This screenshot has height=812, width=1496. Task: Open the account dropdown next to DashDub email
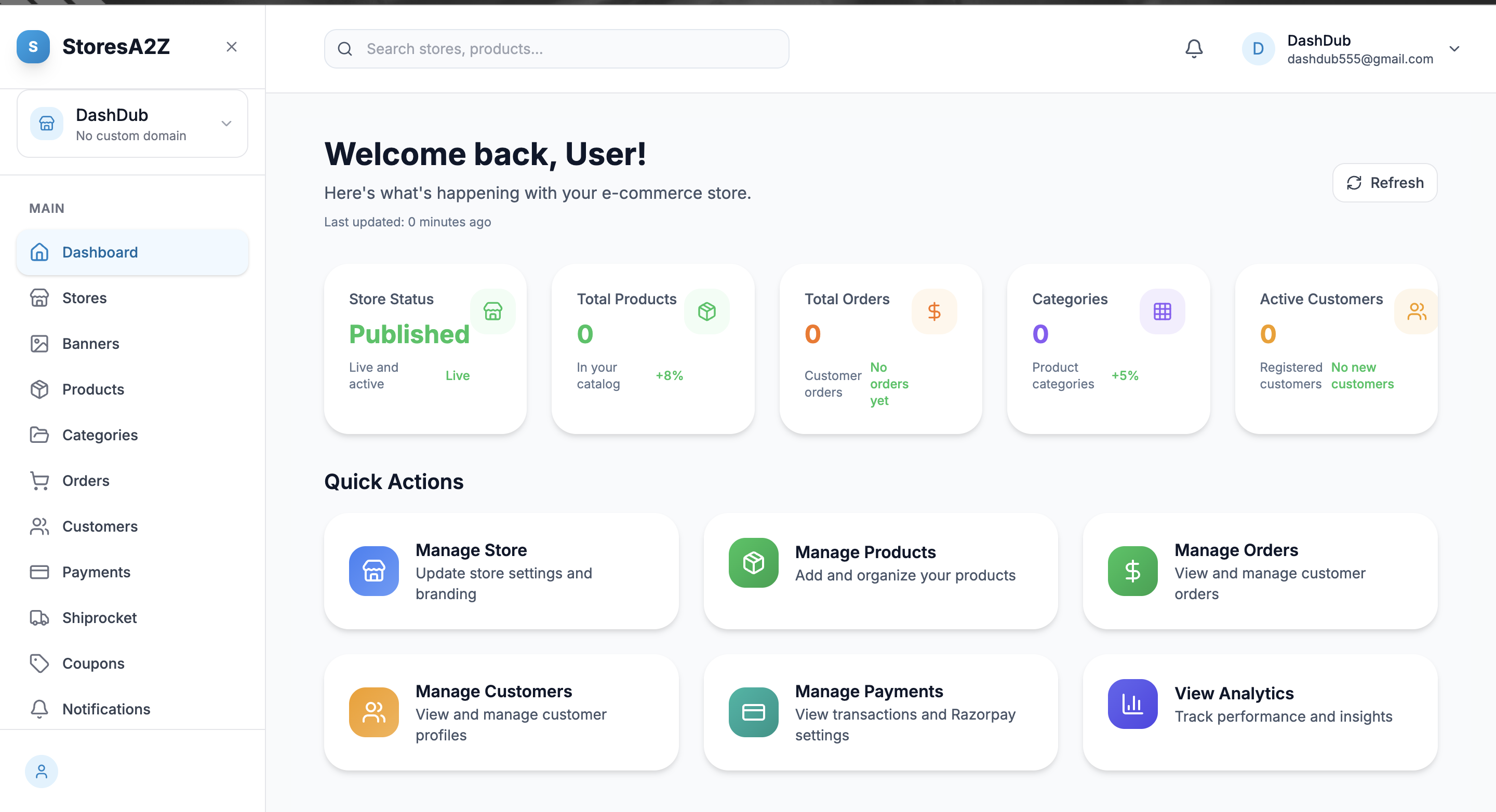pos(1455,49)
